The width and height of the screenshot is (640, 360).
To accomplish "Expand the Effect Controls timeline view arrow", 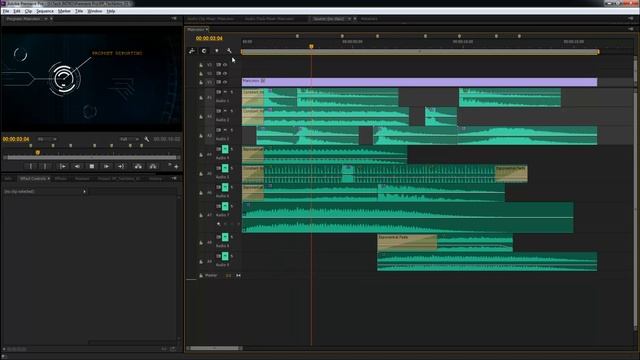I will (84, 191).
